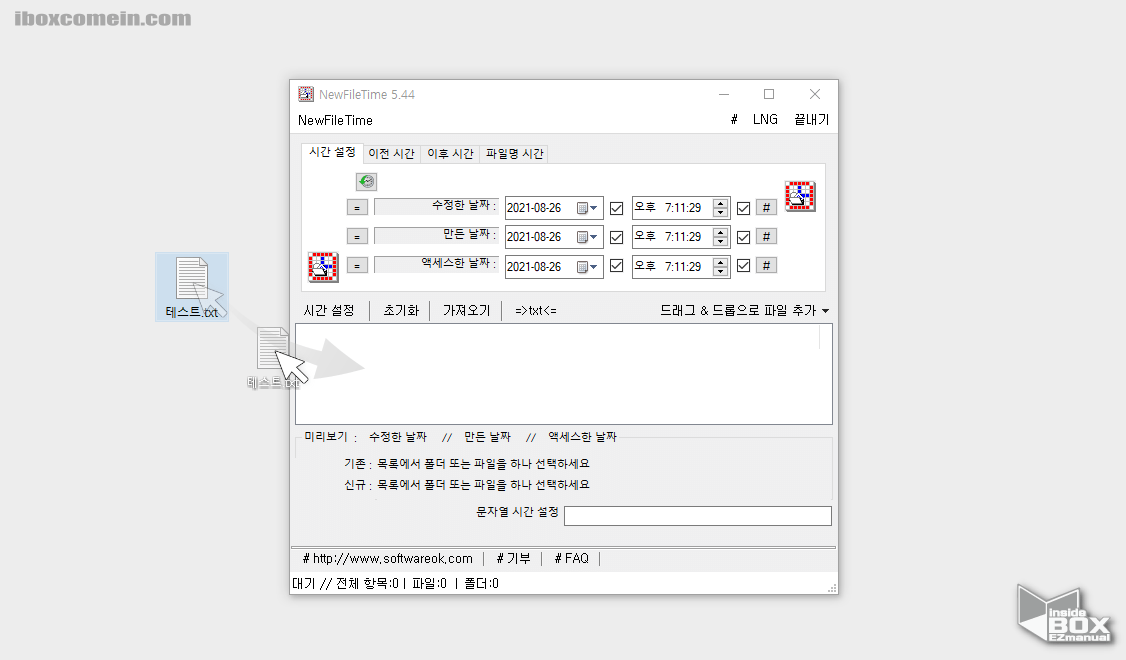Screen dimensions: 1126x660
Task: Switch to the 이전 시간 tab
Action: coord(391,154)
